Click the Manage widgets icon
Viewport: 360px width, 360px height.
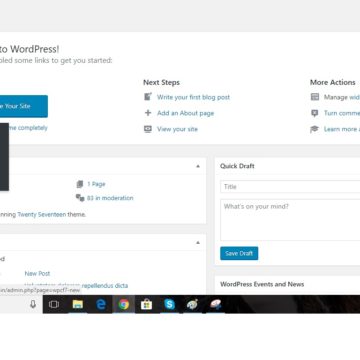click(x=315, y=97)
